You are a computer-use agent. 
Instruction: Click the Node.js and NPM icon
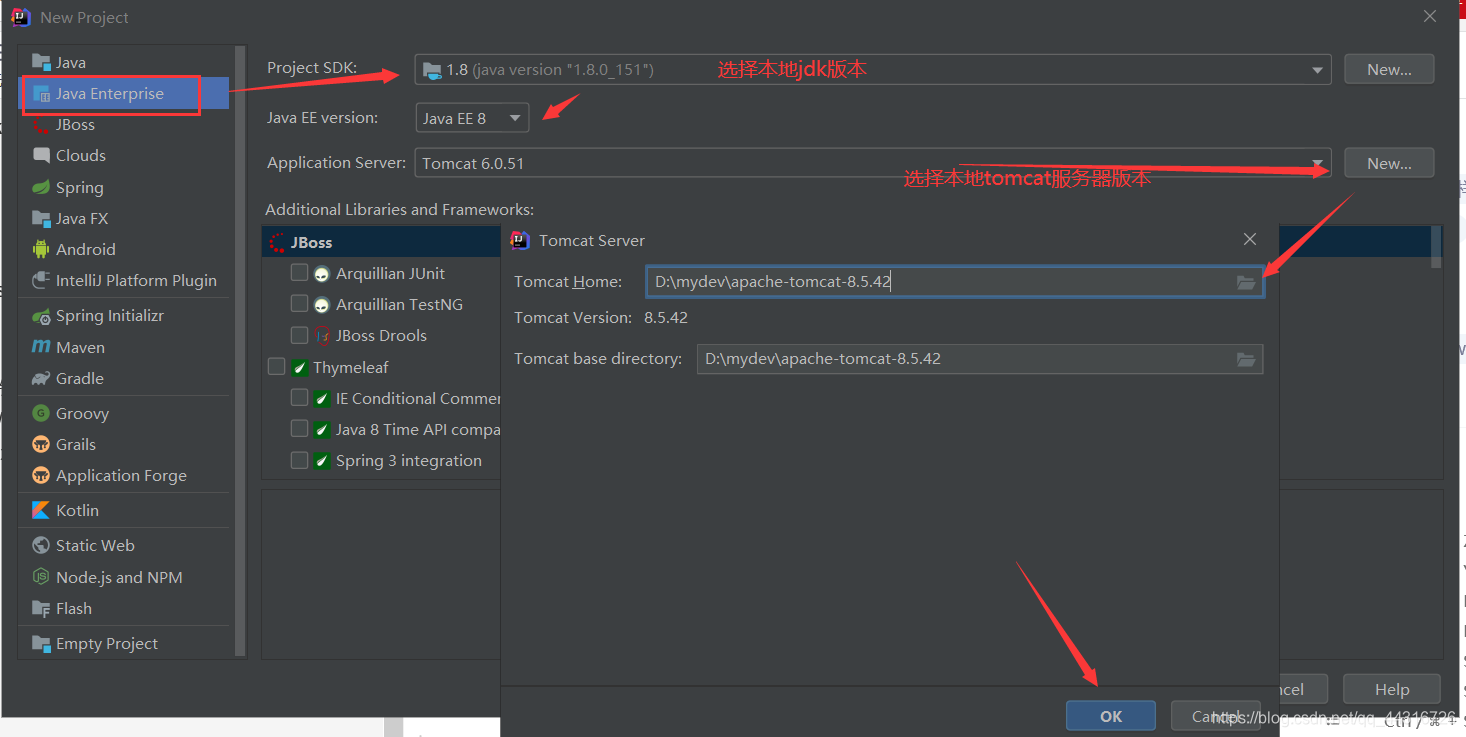point(41,577)
